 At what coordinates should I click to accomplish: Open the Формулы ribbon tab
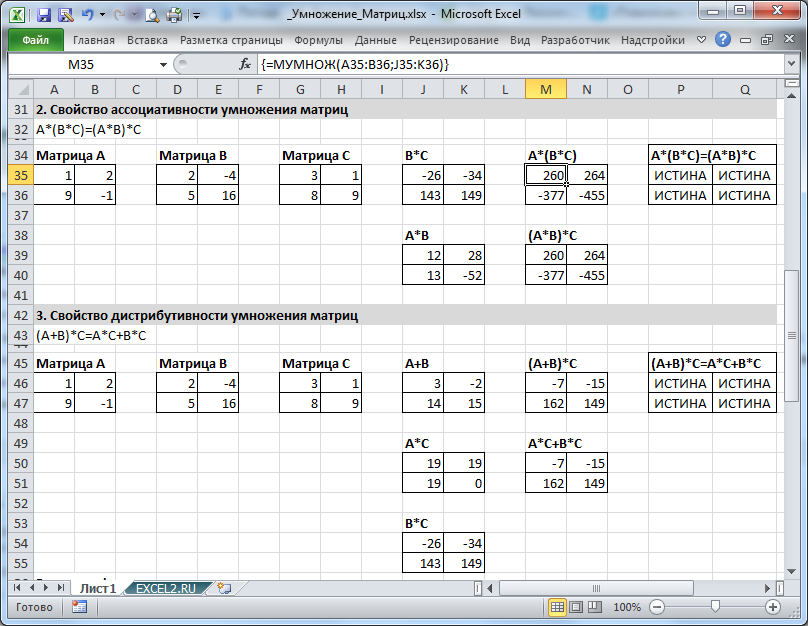click(318, 40)
